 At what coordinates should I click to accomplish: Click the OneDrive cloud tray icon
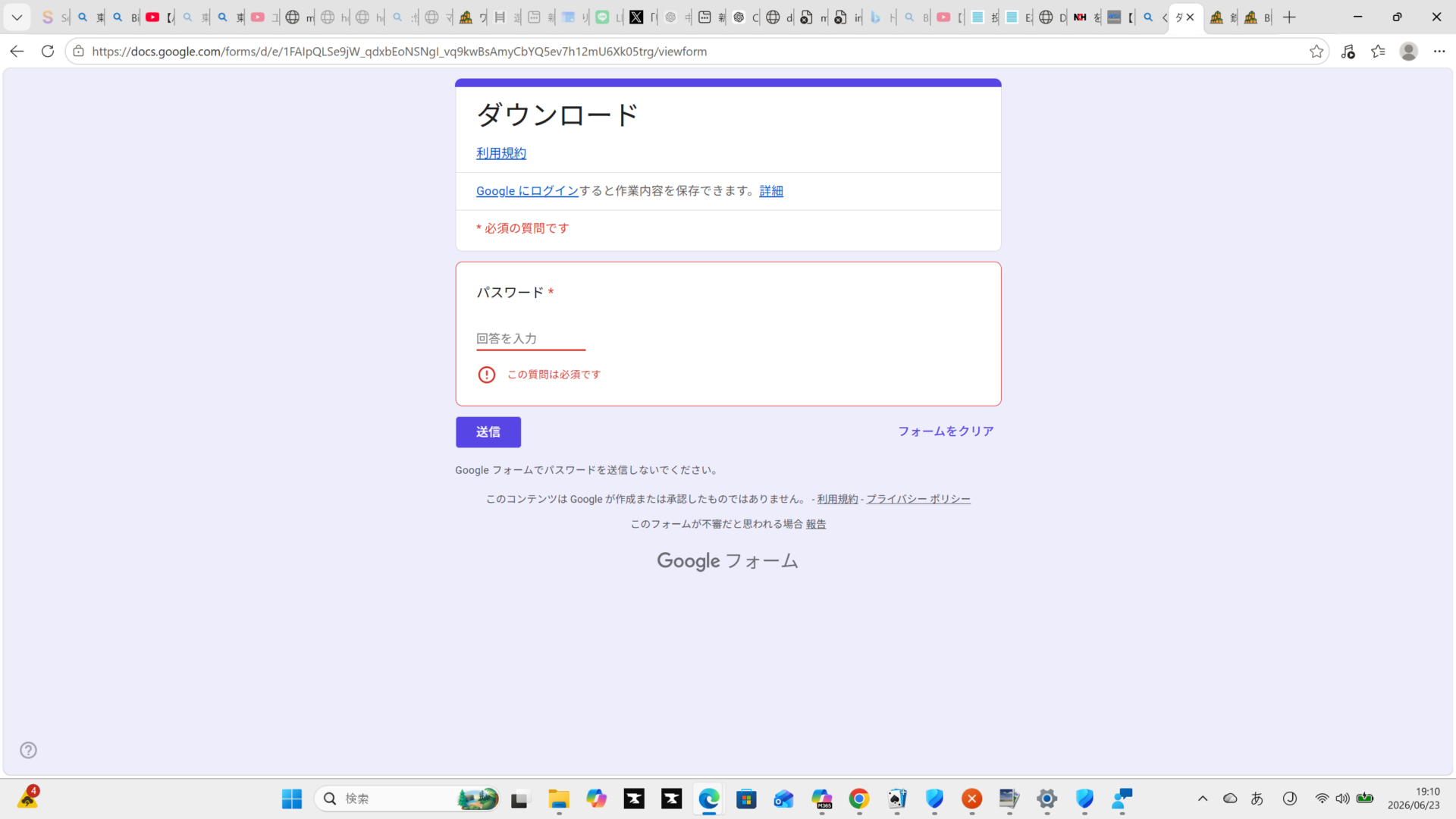pos(1230,799)
